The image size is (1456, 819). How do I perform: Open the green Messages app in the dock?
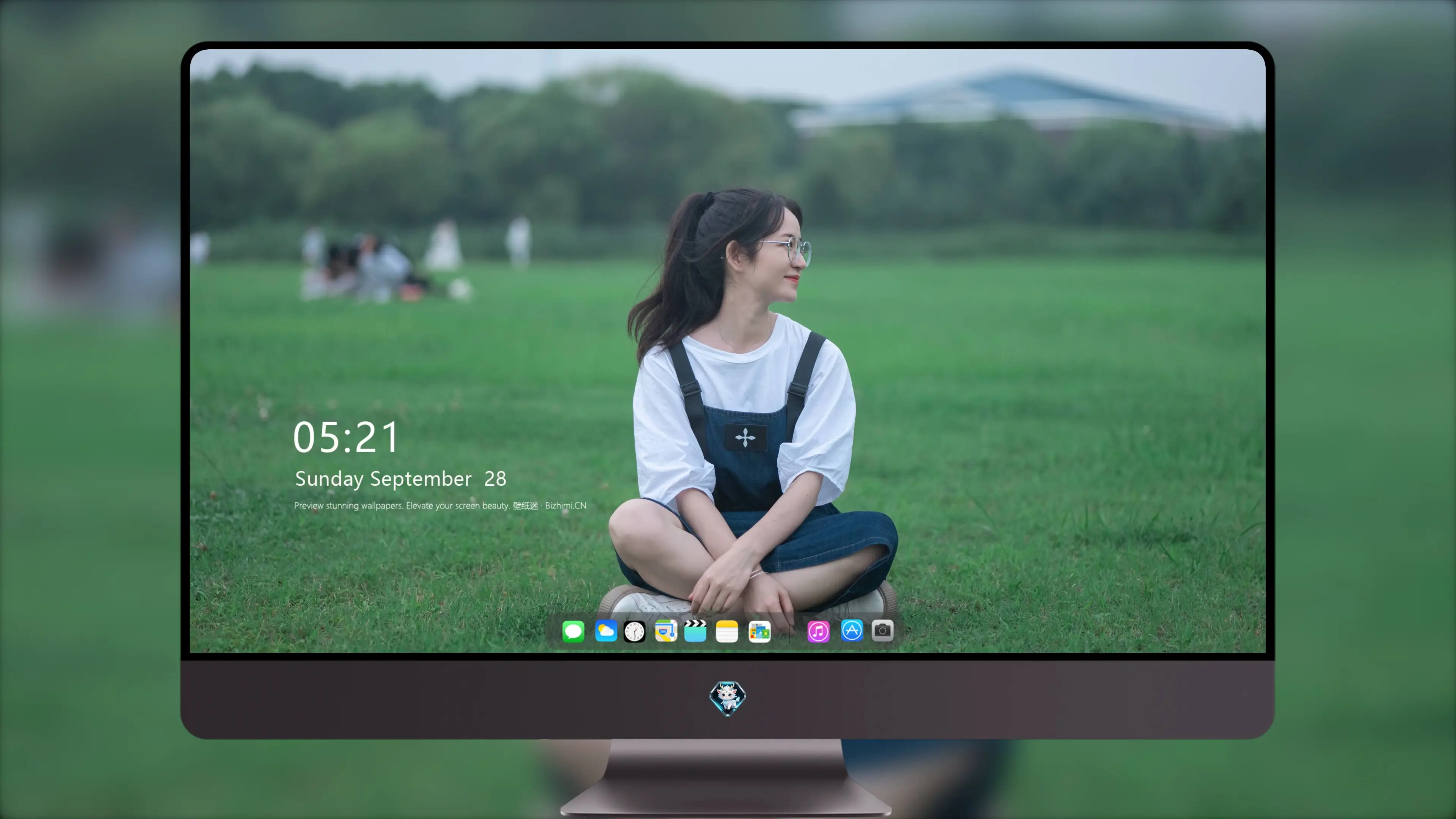tap(573, 631)
